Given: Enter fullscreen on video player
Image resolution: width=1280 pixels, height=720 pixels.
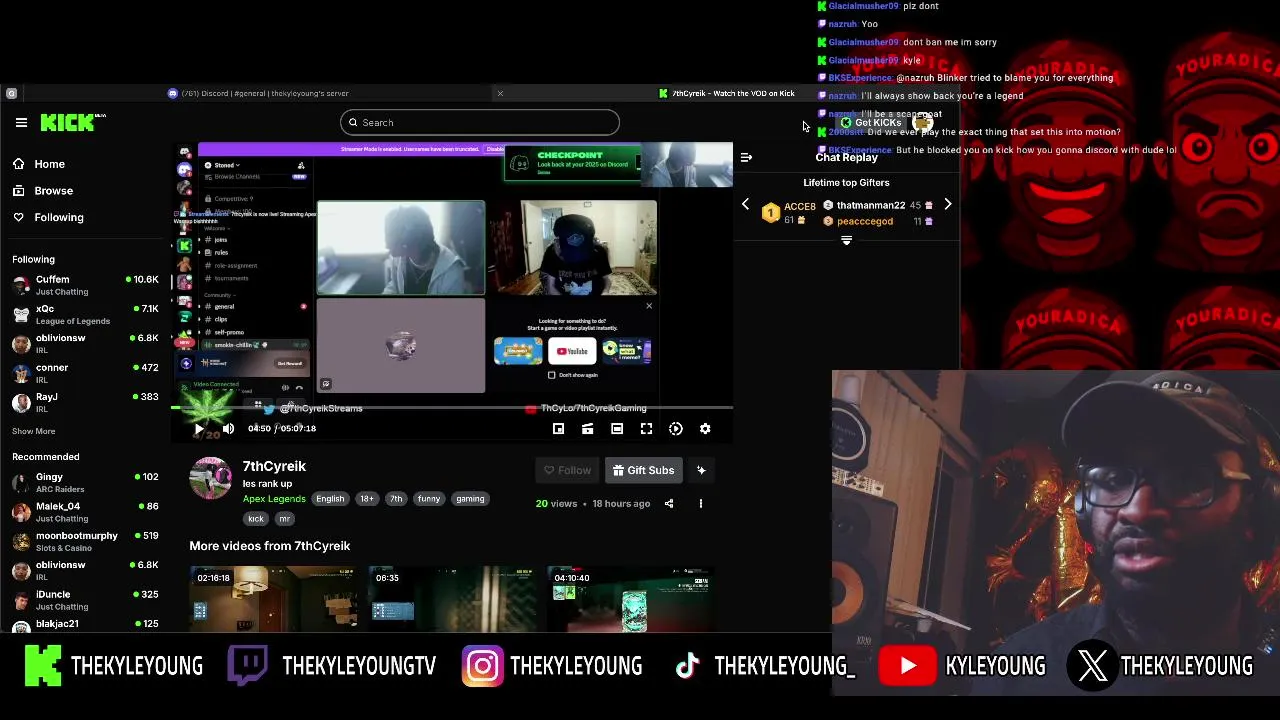Looking at the screenshot, I should [646, 429].
